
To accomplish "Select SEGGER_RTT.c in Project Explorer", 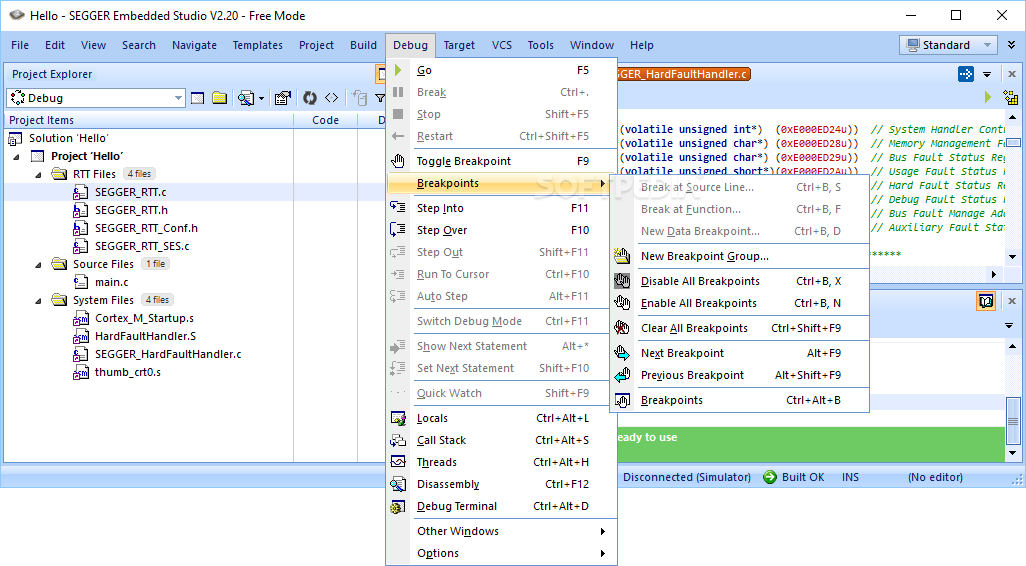I will tap(130, 192).
